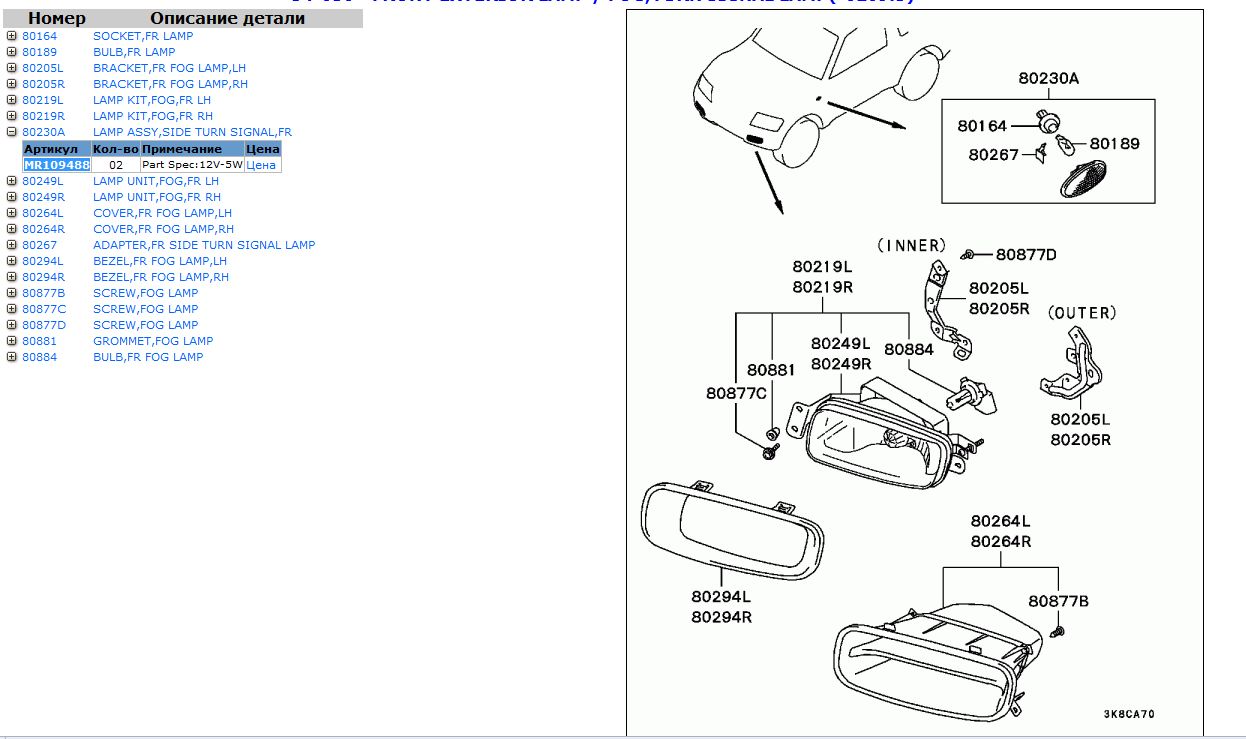Click the Номер column header
Image resolution: width=1246 pixels, height=739 pixels.
coord(56,18)
